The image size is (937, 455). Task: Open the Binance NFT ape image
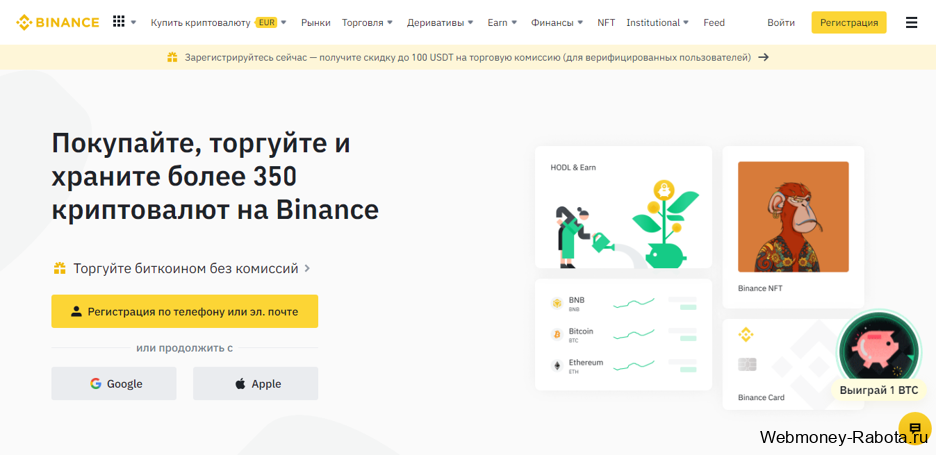coord(793,216)
